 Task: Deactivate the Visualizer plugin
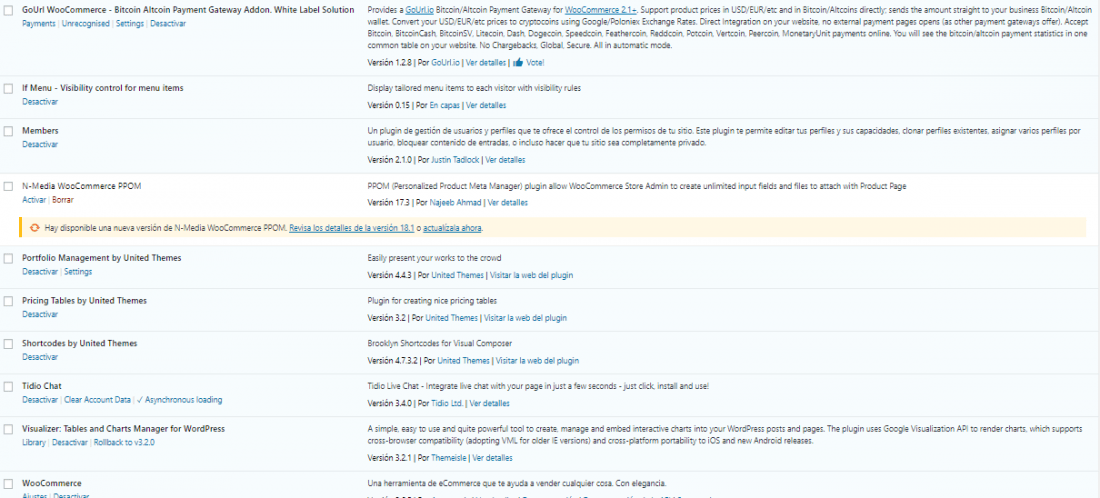click(70, 443)
